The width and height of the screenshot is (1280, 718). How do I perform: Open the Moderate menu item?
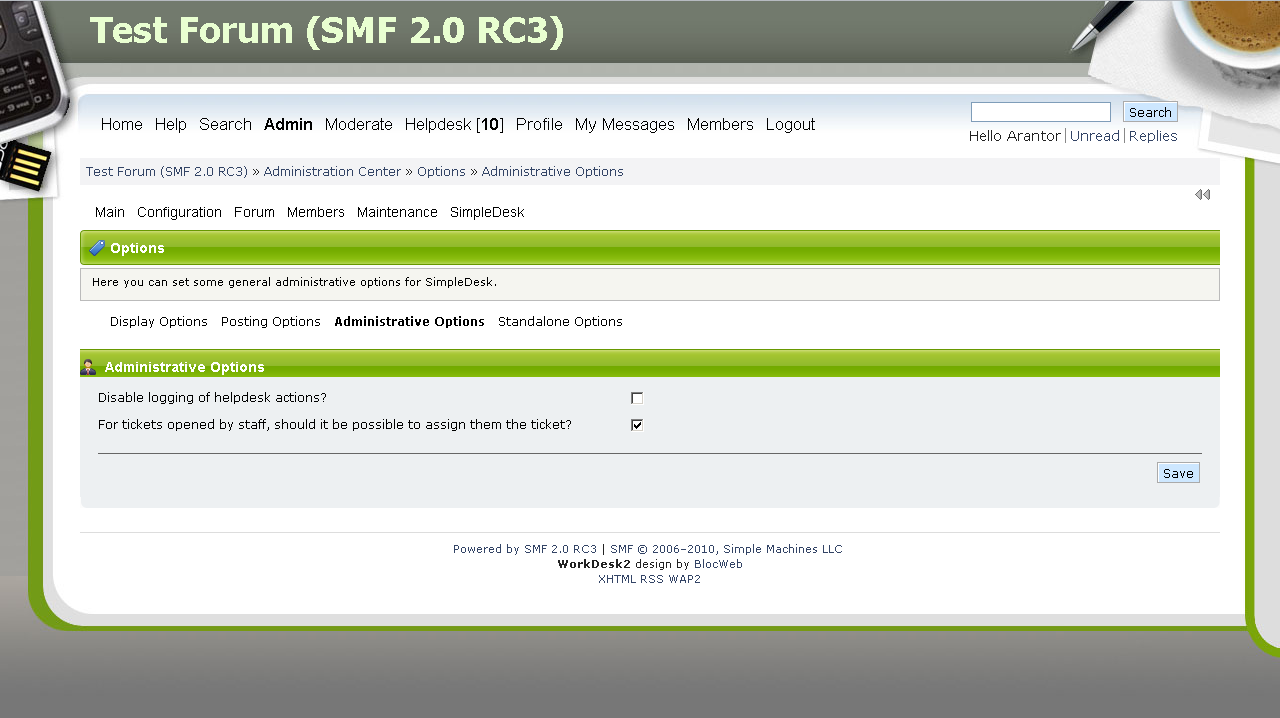tap(359, 124)
